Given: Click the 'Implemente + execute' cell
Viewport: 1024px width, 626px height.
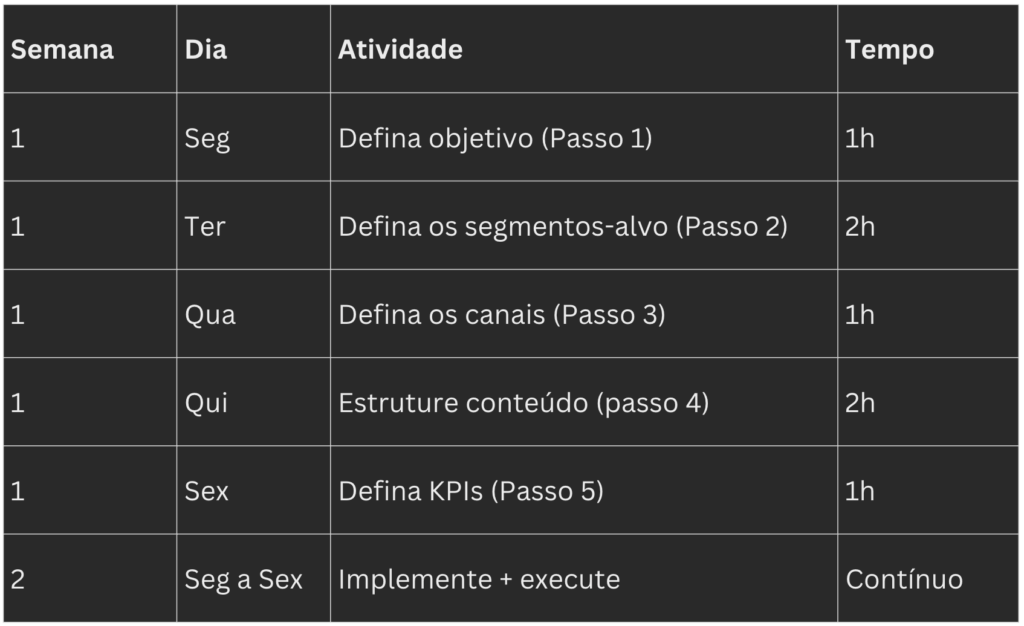Looking at the screenshot, I should coord(479,579).
